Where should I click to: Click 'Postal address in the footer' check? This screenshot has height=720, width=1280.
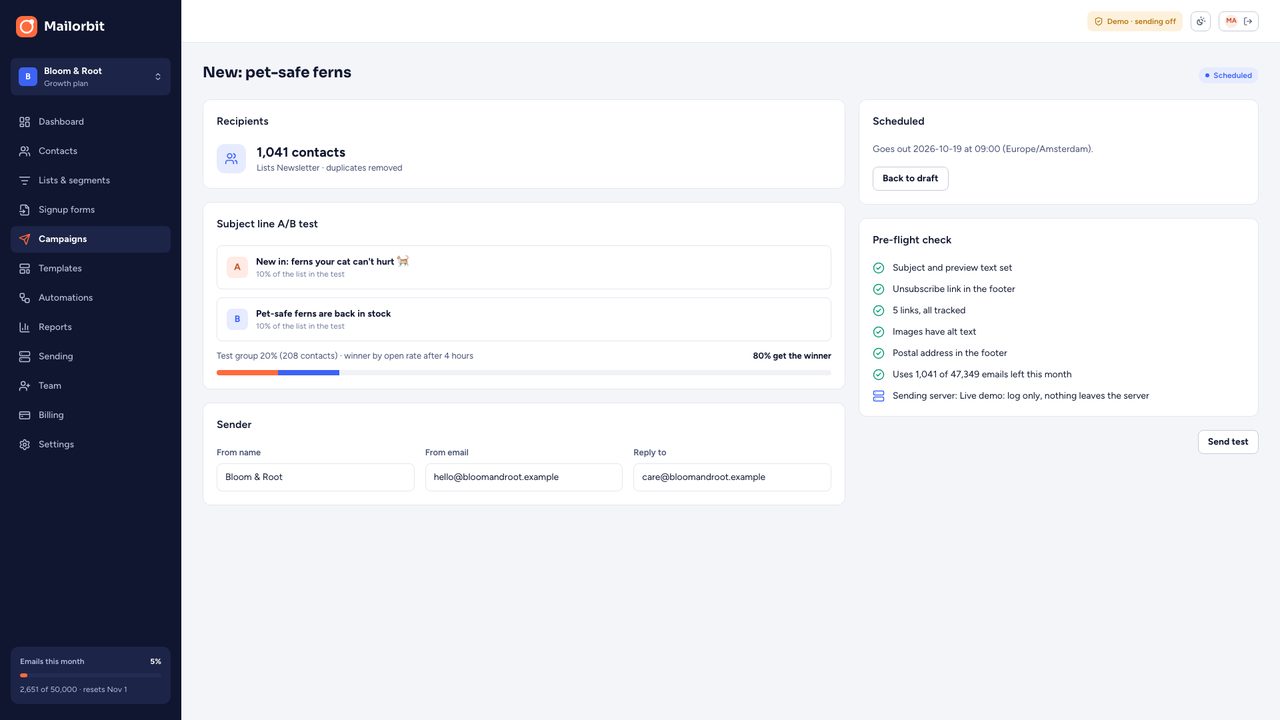point(950,353)
